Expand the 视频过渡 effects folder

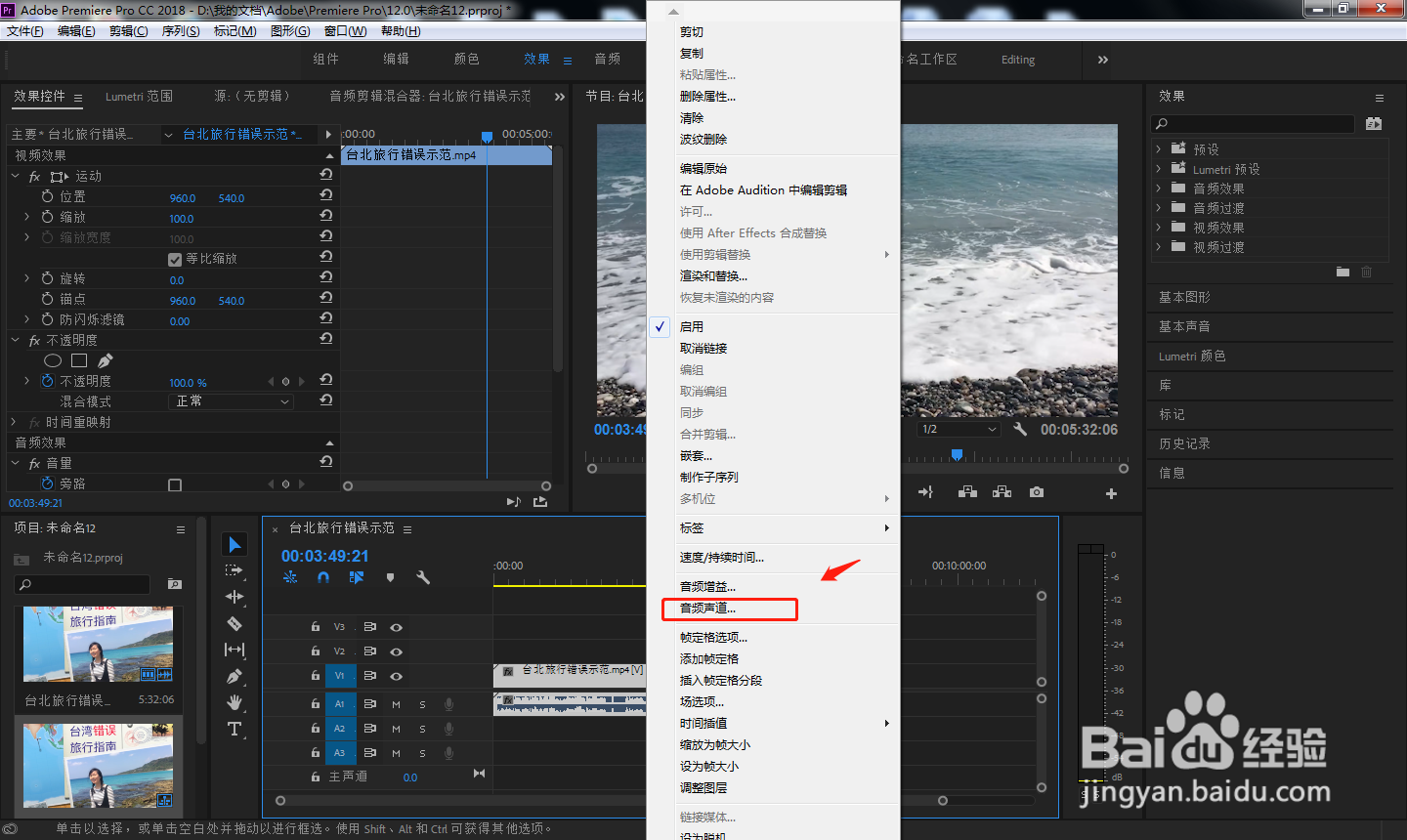[x=1159, y=247]
